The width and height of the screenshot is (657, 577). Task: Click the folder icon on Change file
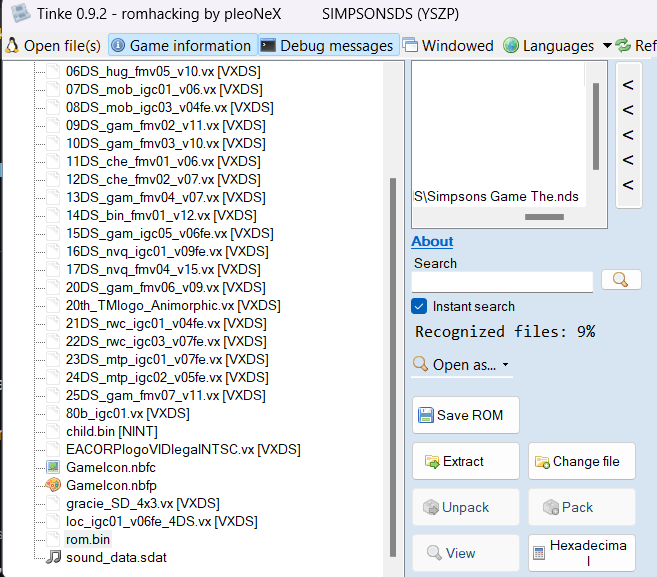coord(542,462)
